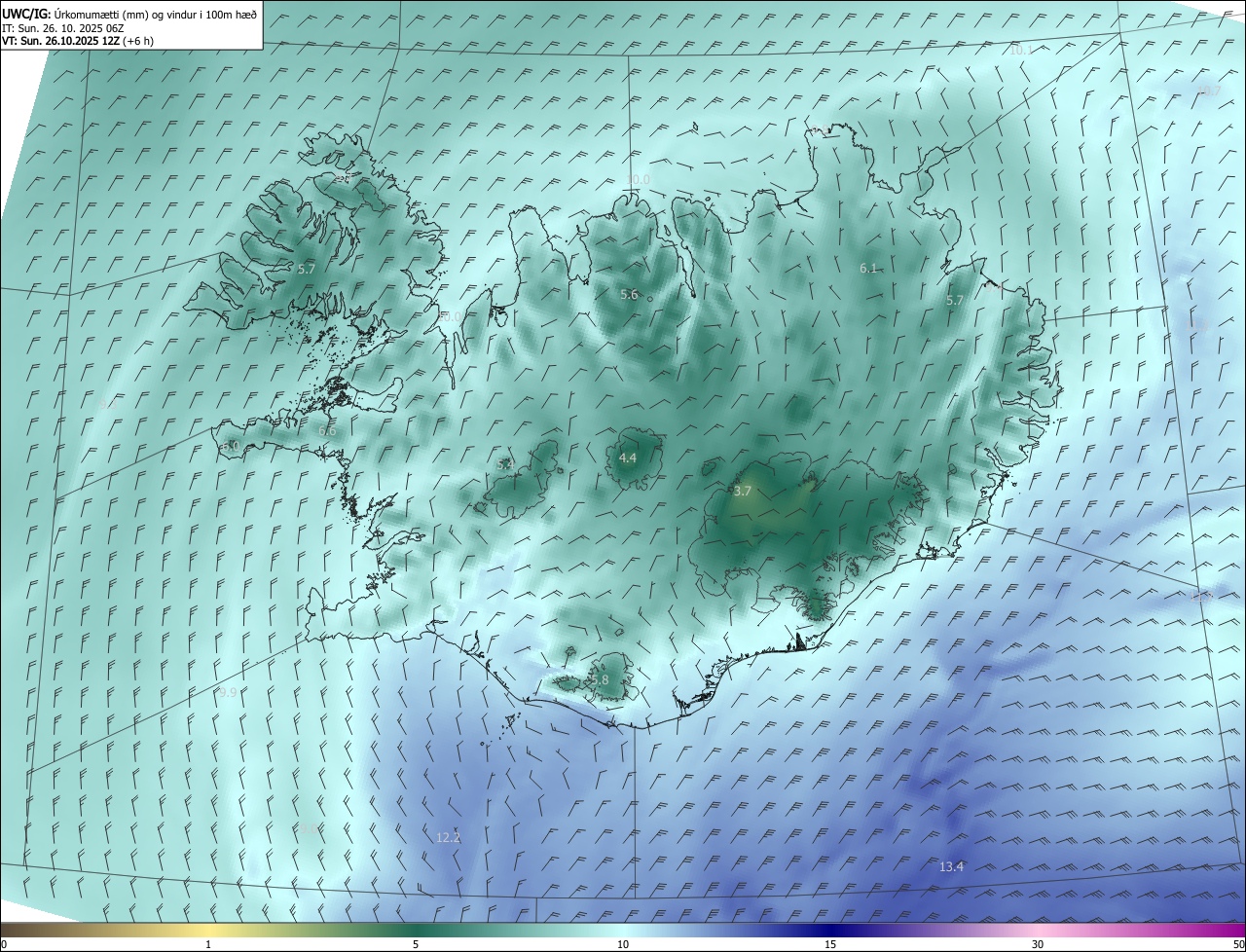Click the 9.9 value label
The image size is (1246, 952).
coord(228,693)
